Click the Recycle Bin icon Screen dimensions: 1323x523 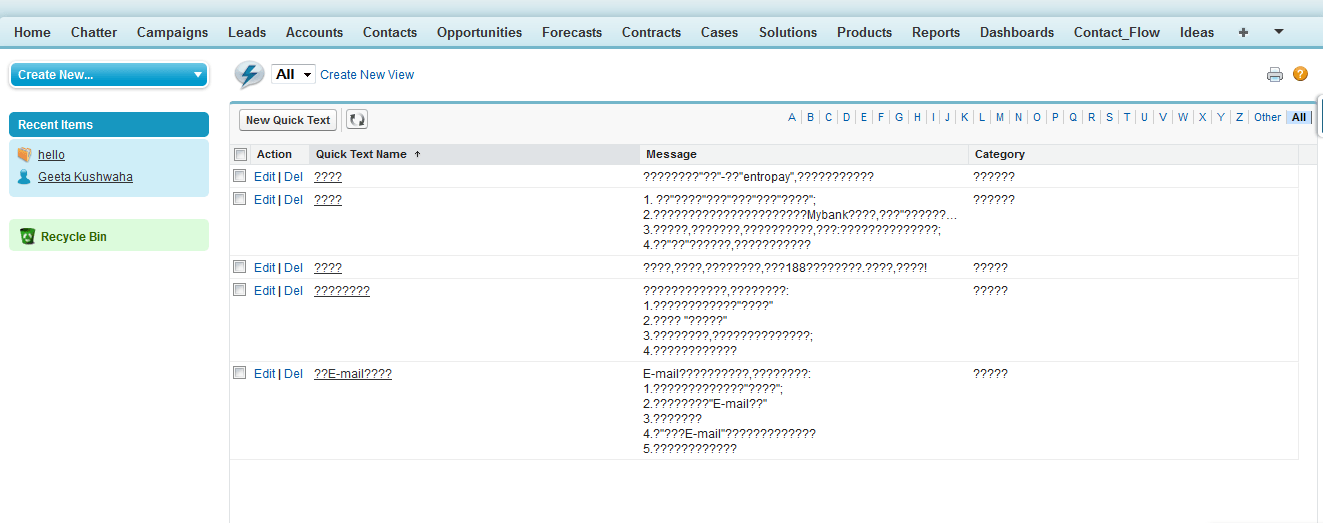pos(27,237)
